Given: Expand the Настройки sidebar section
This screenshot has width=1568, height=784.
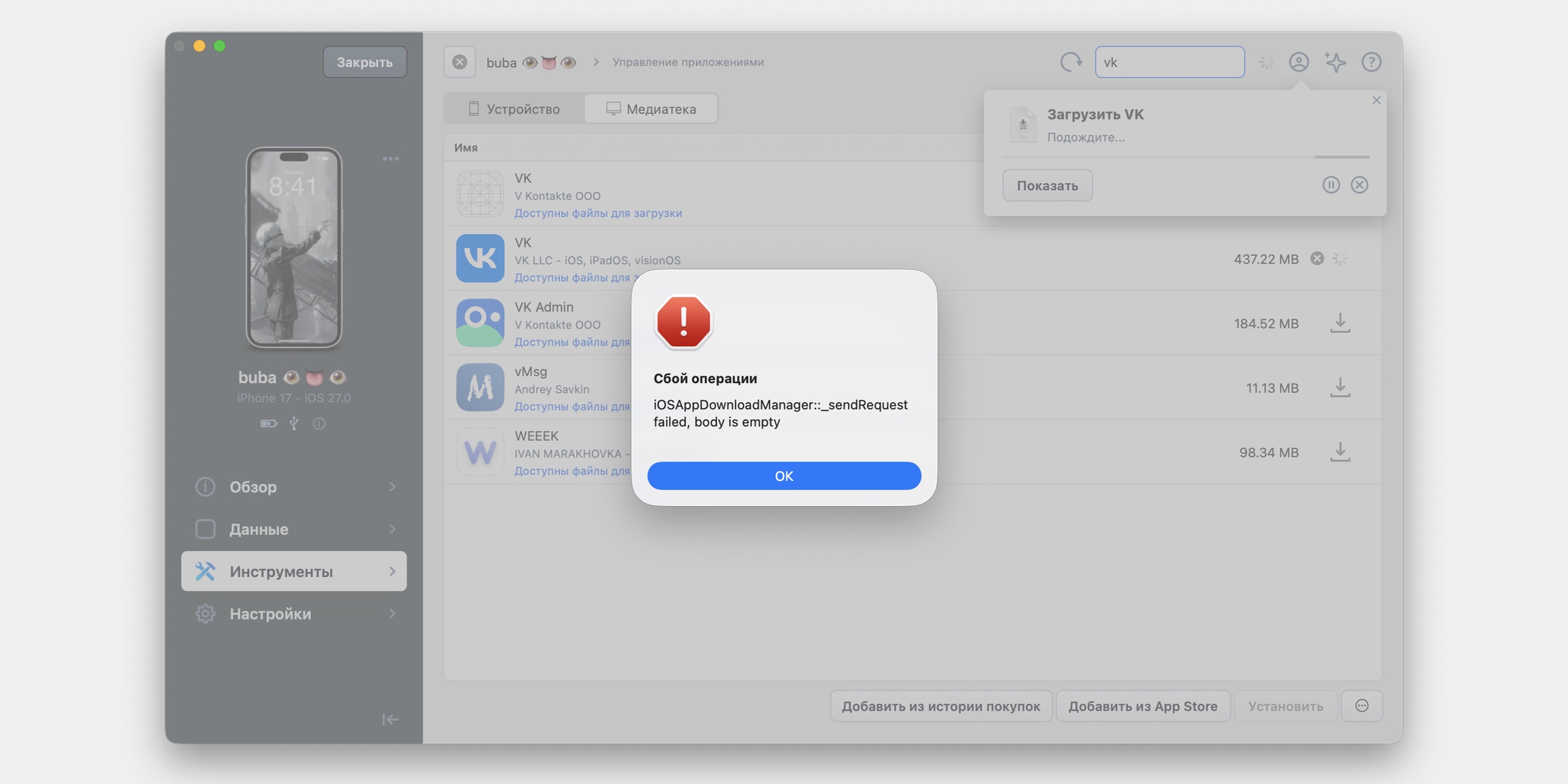Looking at the screenshot, I should (x=294, y=614).
